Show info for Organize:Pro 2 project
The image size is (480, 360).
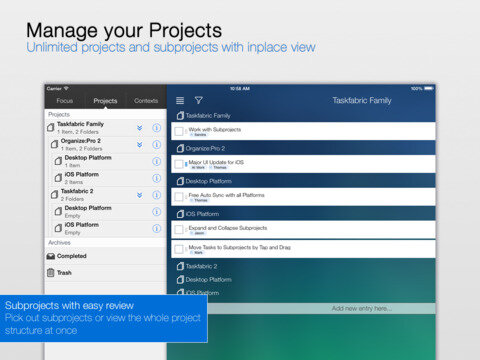pyautogui.click(x=156, y=145)
